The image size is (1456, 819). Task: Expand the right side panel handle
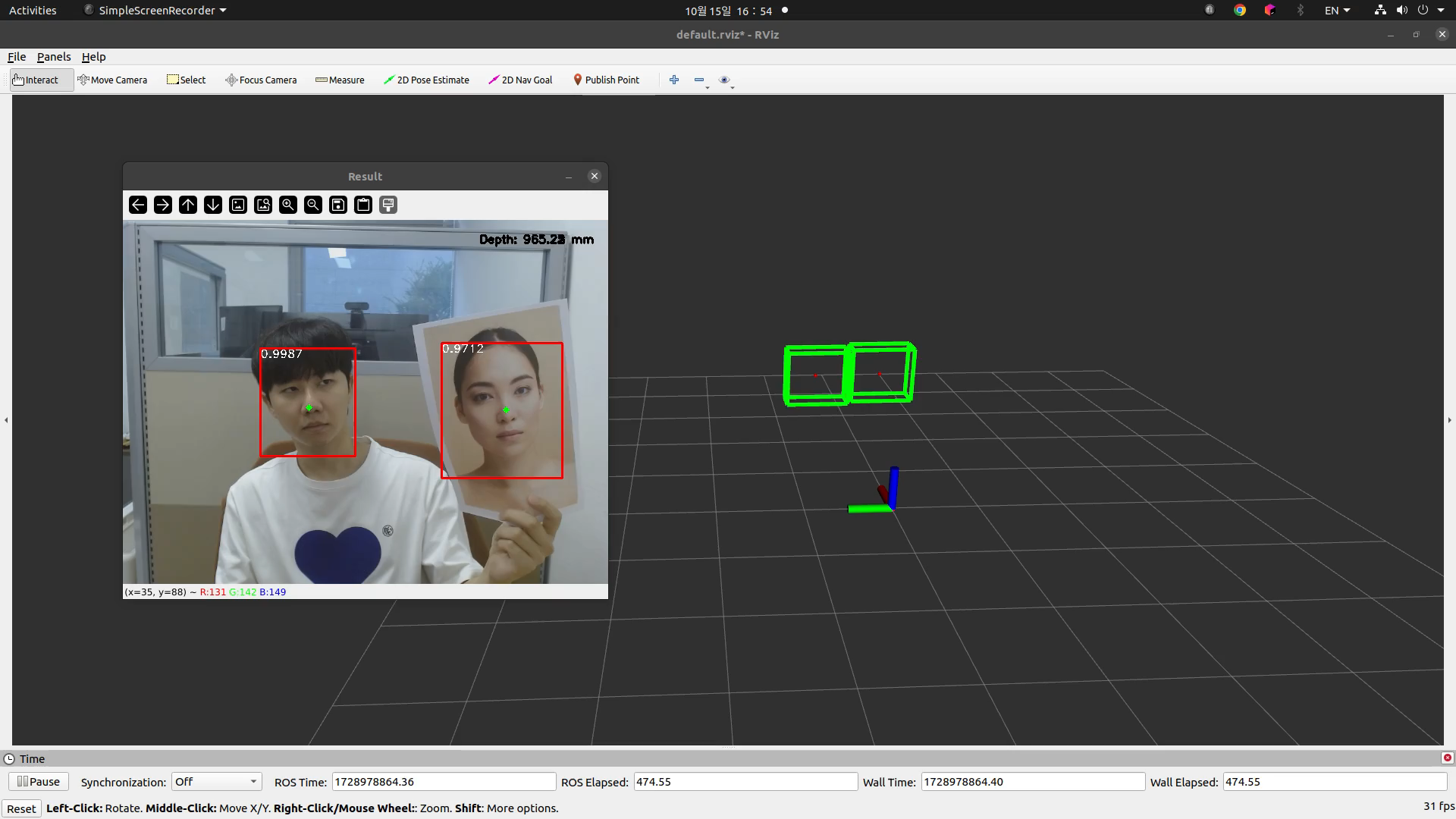coord(1449,419)
